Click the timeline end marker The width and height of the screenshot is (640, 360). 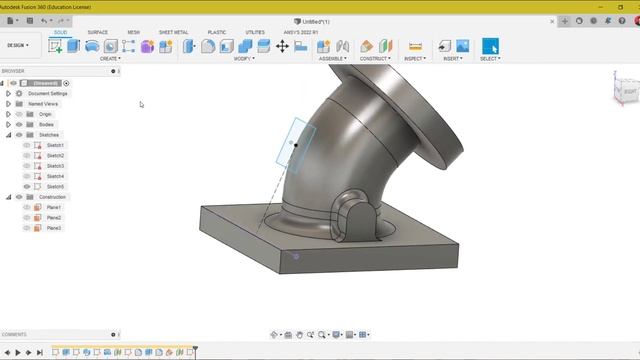195,351
